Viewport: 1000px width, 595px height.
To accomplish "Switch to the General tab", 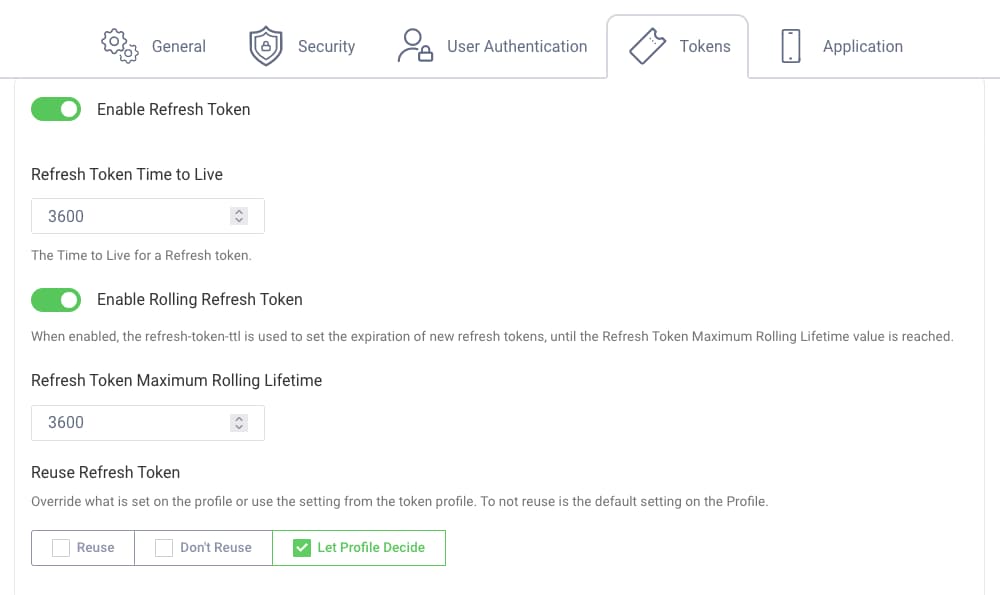I will [179, 46].
